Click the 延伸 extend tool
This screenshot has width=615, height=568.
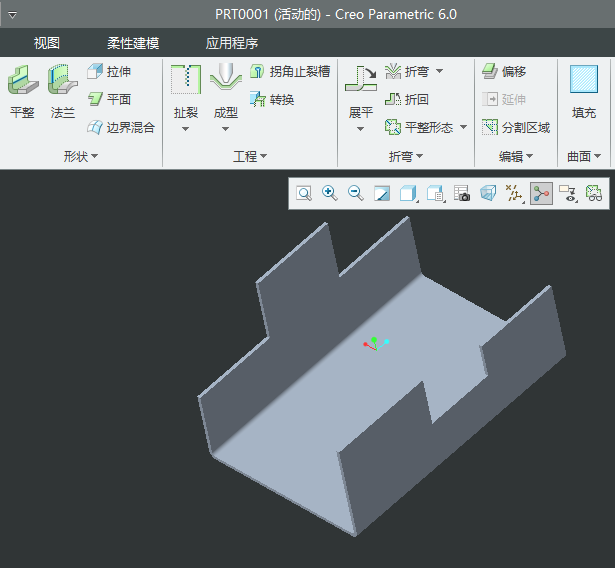tap(504, 99)
